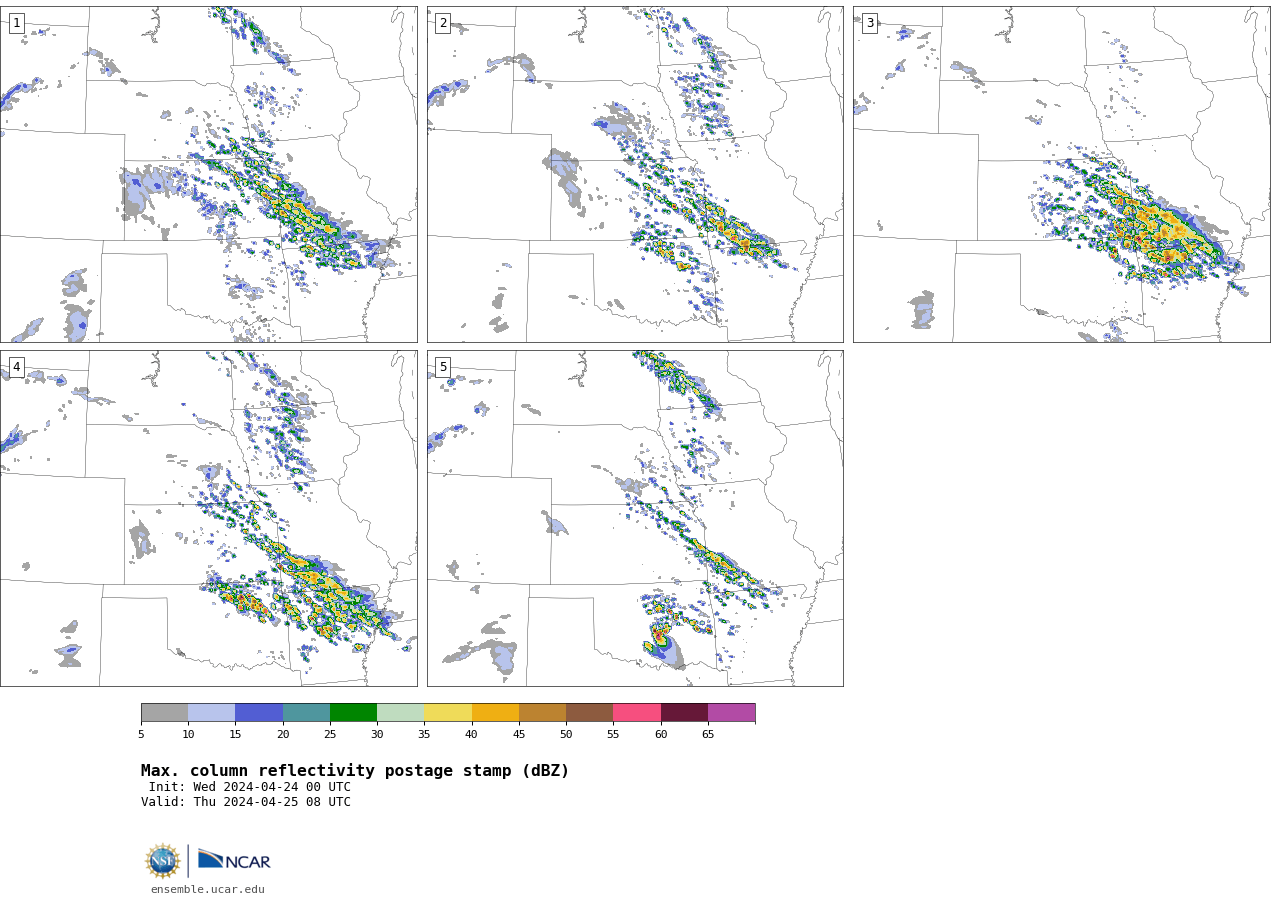The width and height of the screenshot is (1280, 901).
Task: Click the pale green 30-35 dBZ swatch
Action: [x=400, y=713]
